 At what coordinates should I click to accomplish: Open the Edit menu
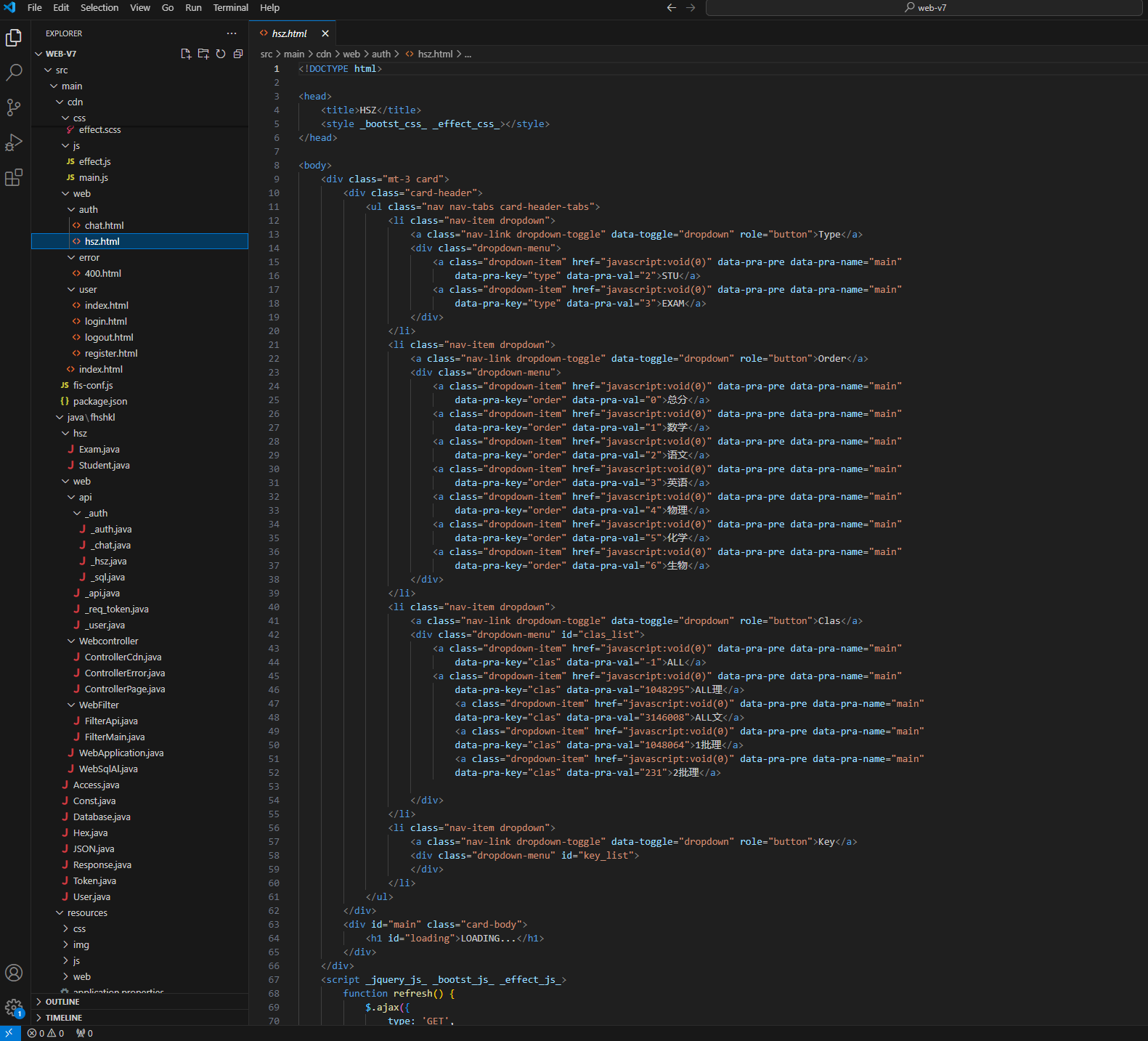61,7
